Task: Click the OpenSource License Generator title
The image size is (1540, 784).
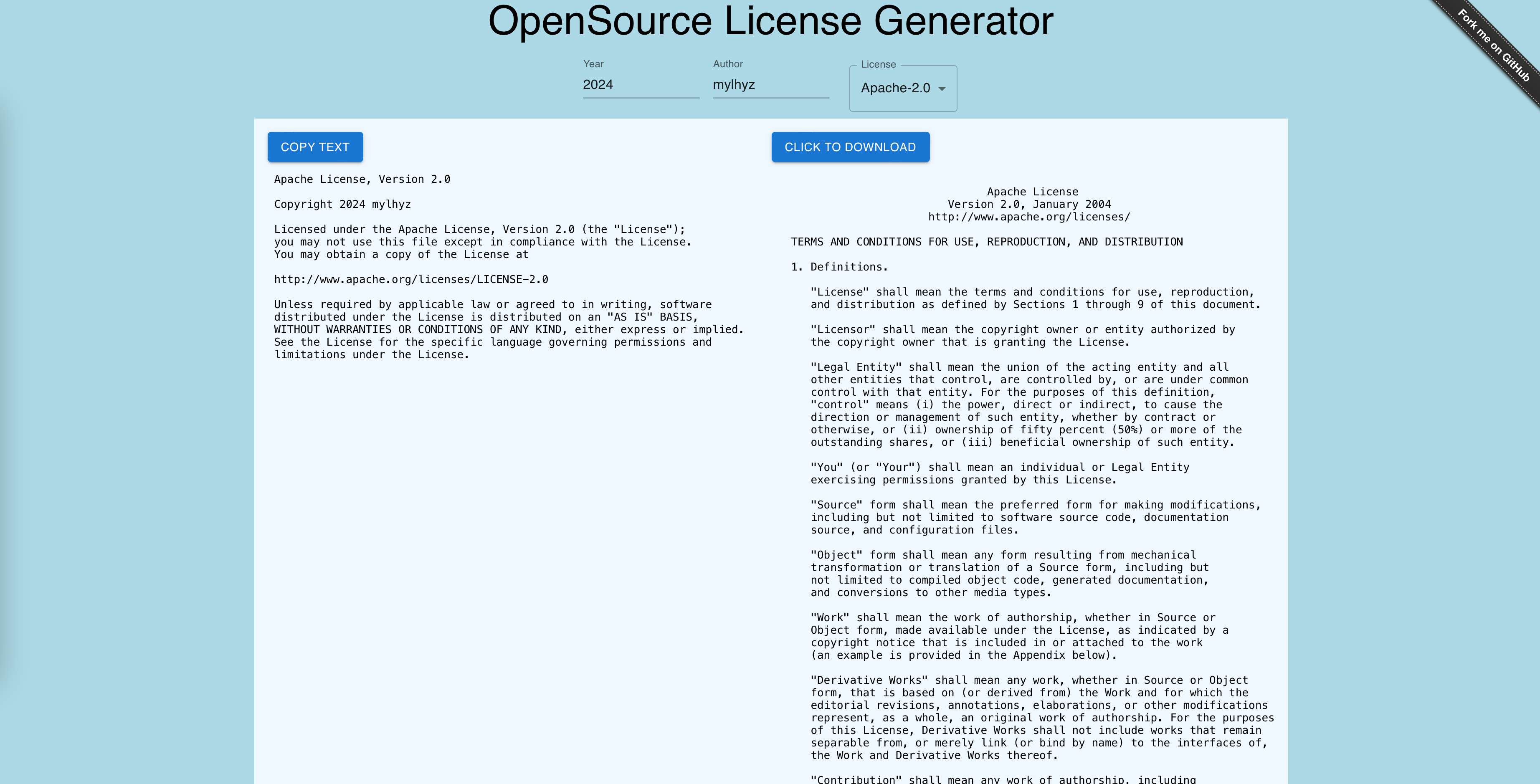Action: click(770, 22)
